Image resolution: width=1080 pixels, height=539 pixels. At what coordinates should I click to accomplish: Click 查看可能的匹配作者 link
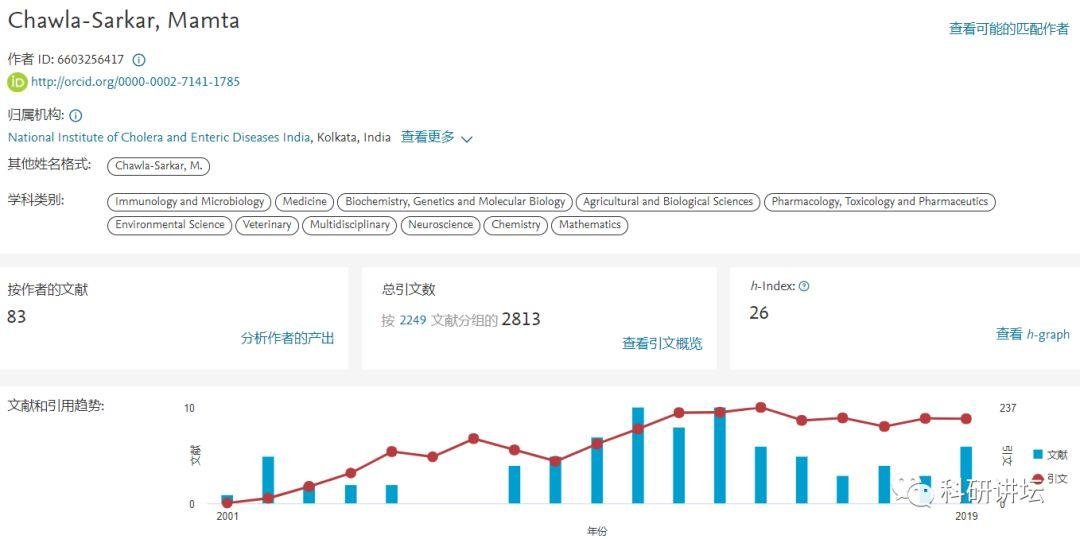pyautogui.click(x=1008, y=29)
